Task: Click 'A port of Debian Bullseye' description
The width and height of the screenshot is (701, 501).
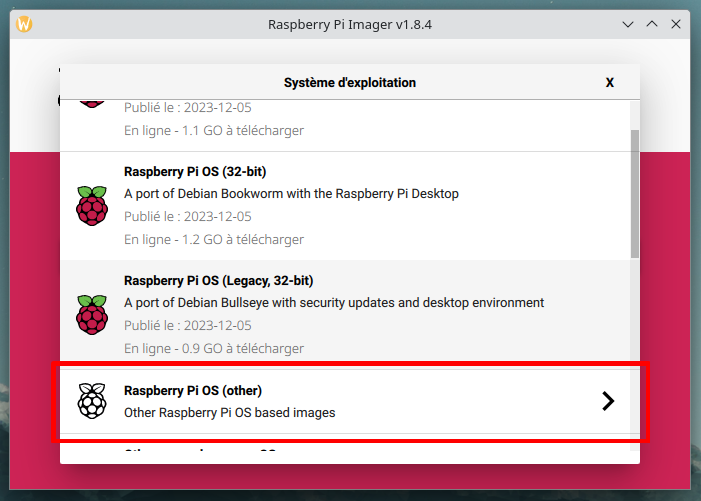Action: (x=334, y=303)
